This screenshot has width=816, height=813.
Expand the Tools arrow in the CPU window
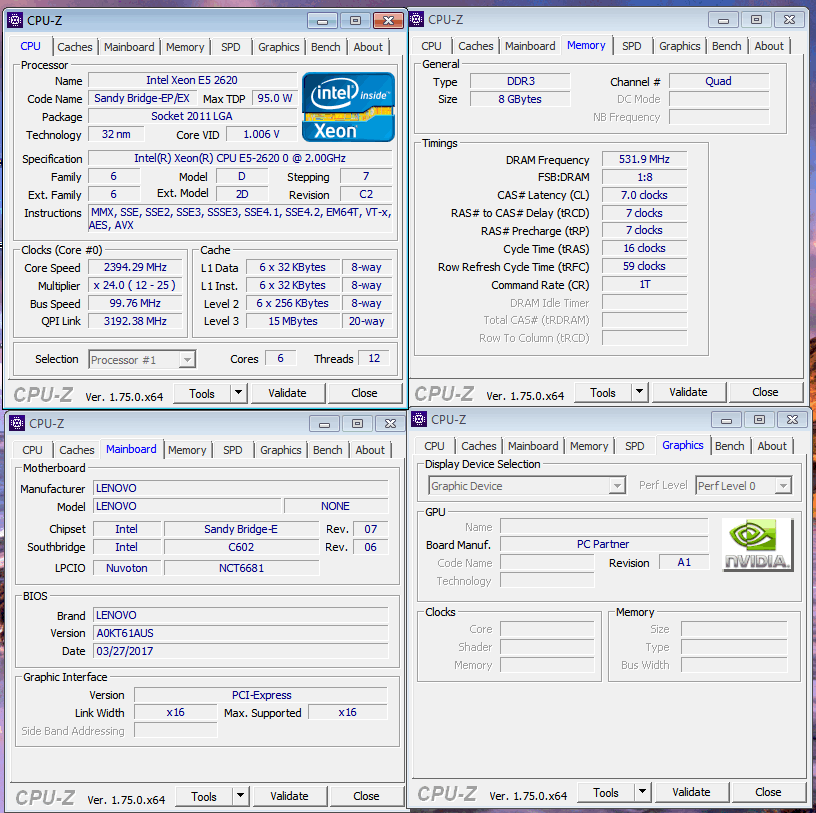point(238,393)
